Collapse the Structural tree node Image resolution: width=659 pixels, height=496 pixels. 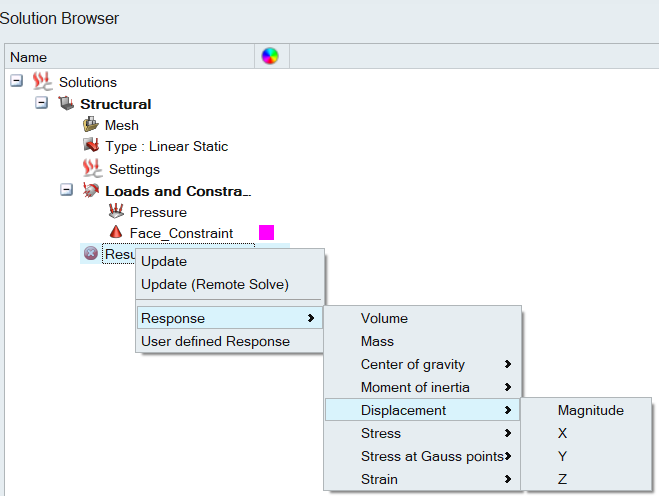click(x=41, y=103)
